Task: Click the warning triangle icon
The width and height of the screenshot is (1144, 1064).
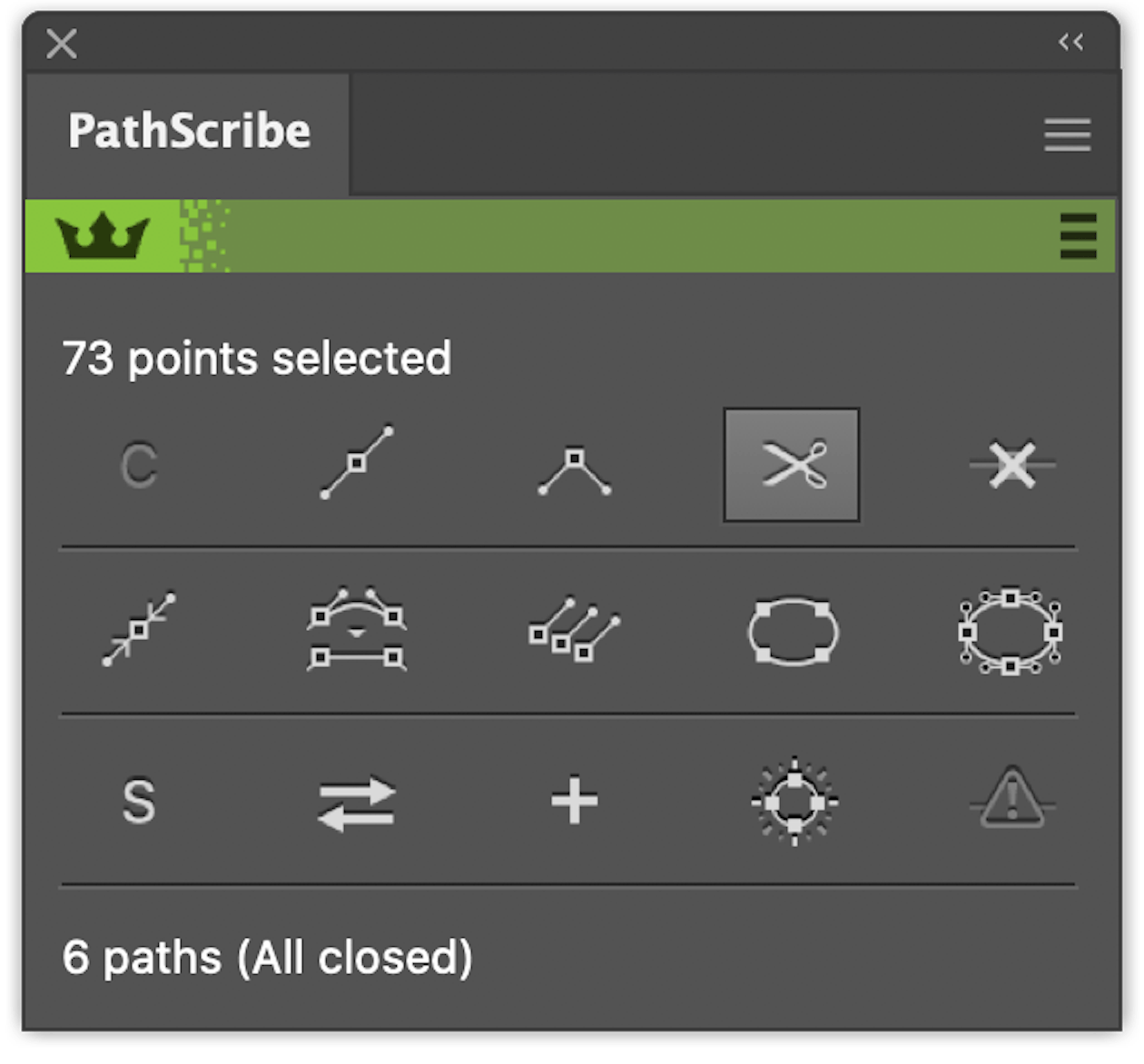Action: coord(1012,800)
